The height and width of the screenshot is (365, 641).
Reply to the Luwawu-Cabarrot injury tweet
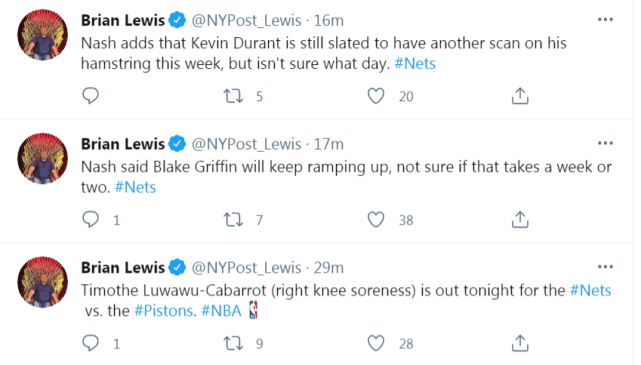90,343
